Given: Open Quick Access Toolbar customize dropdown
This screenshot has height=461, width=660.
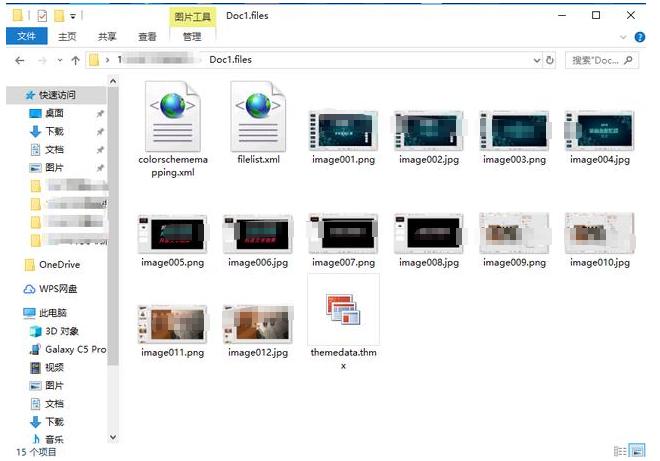Looking at the screenshot, I should [73, 16].
